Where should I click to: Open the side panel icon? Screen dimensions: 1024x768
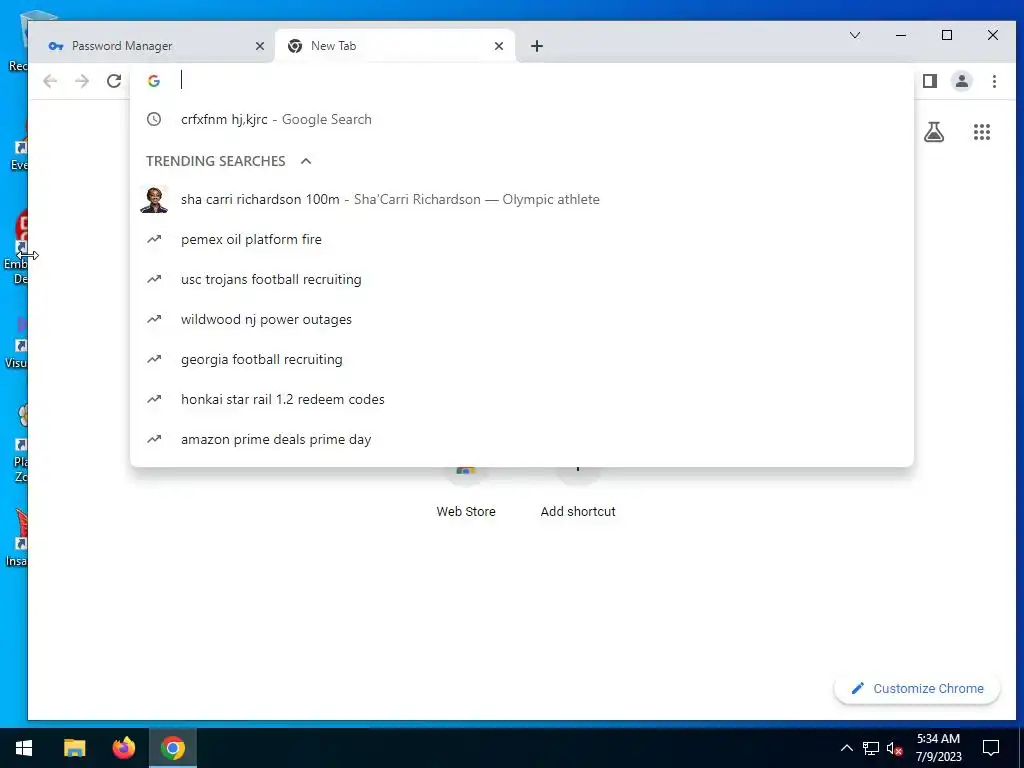930,81
